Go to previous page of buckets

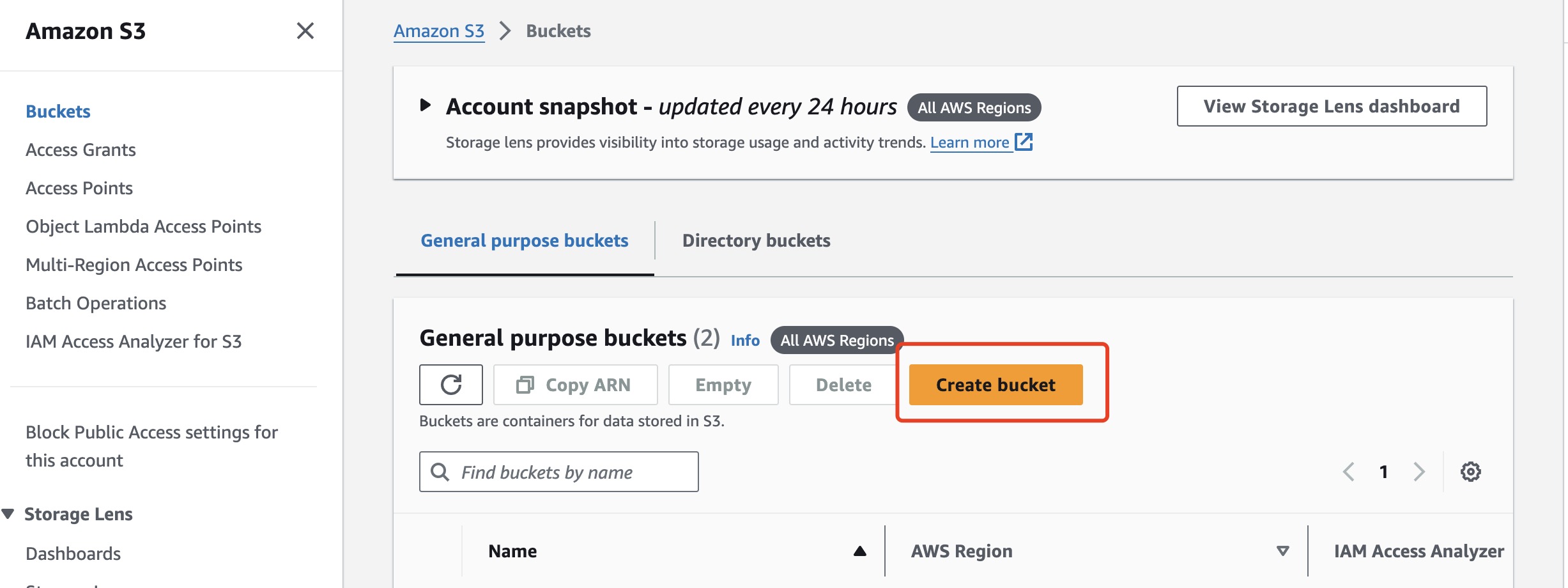coord(1349,472)
